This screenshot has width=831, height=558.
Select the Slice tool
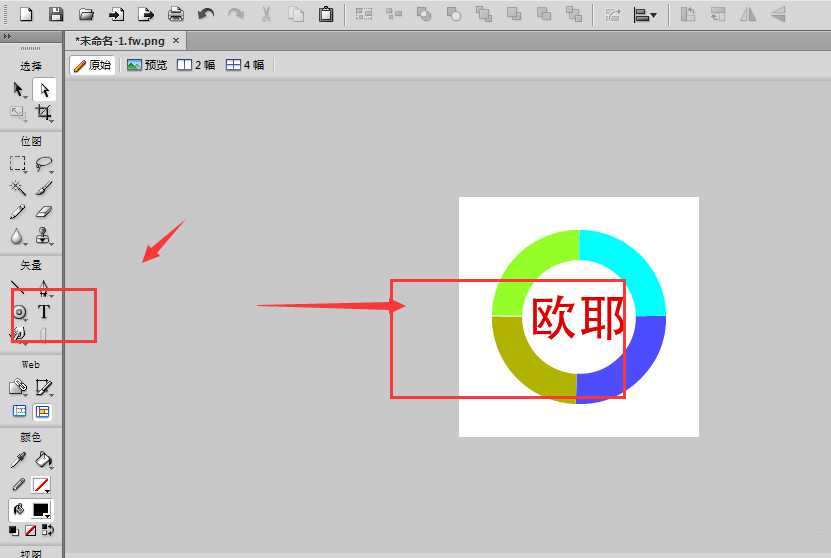click(44, 387)
